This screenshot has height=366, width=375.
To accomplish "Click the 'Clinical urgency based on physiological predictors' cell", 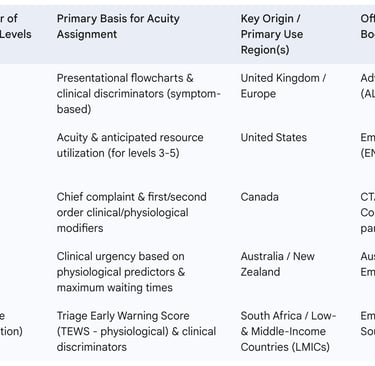I will coord(121,272).
